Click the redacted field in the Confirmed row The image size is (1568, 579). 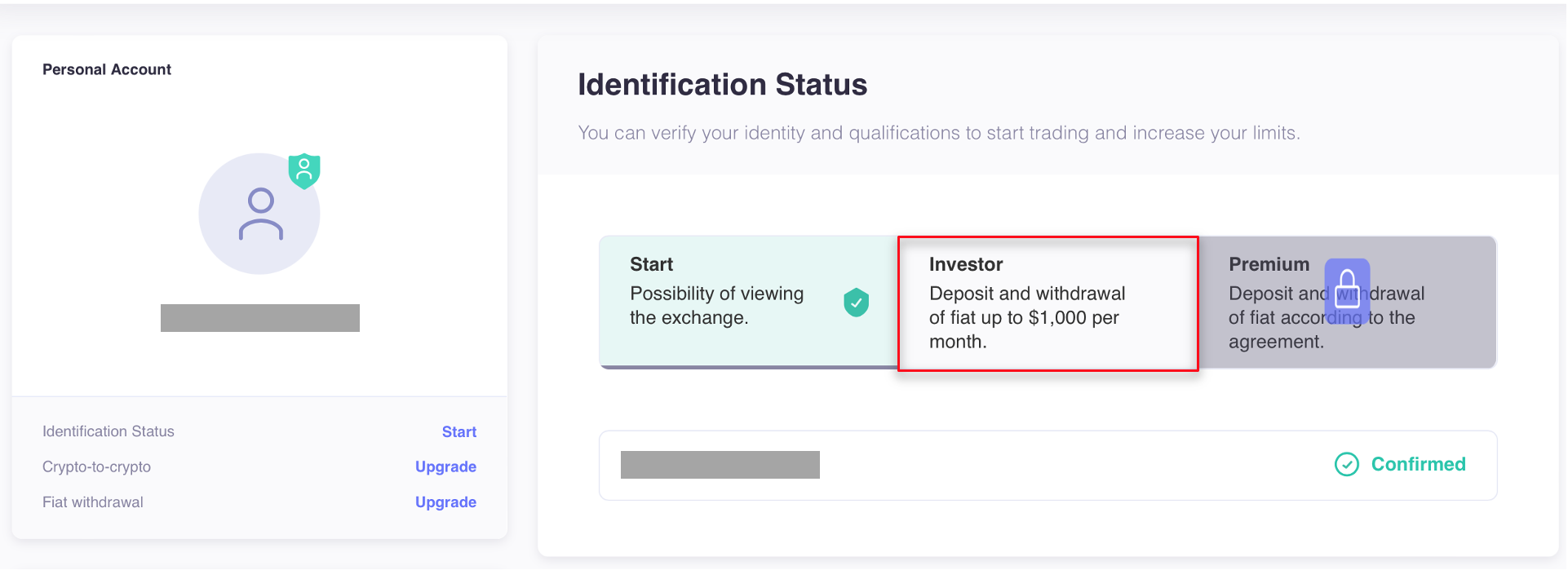coord(720,465)
